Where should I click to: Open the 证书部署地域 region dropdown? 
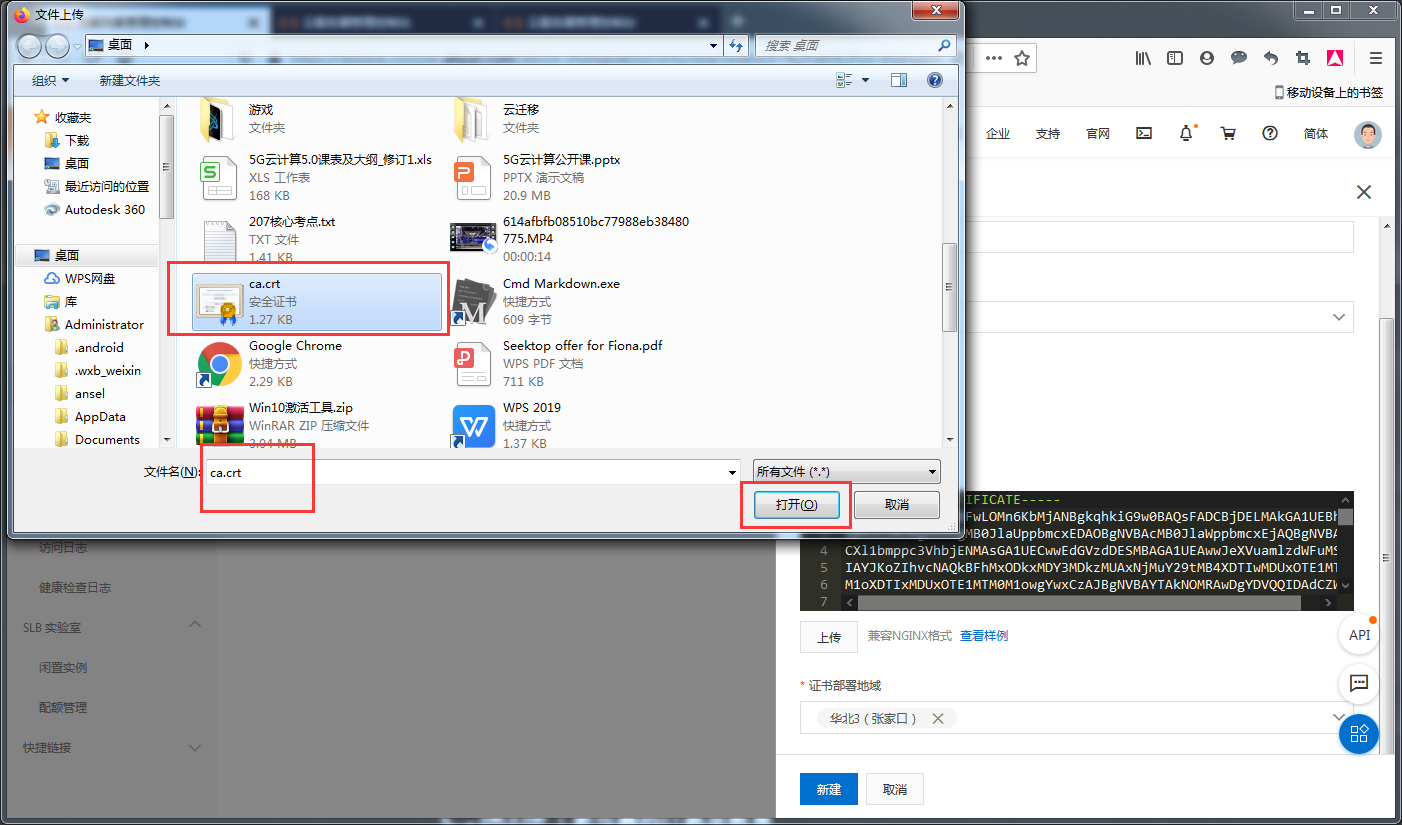click(x=1339, y=717)
